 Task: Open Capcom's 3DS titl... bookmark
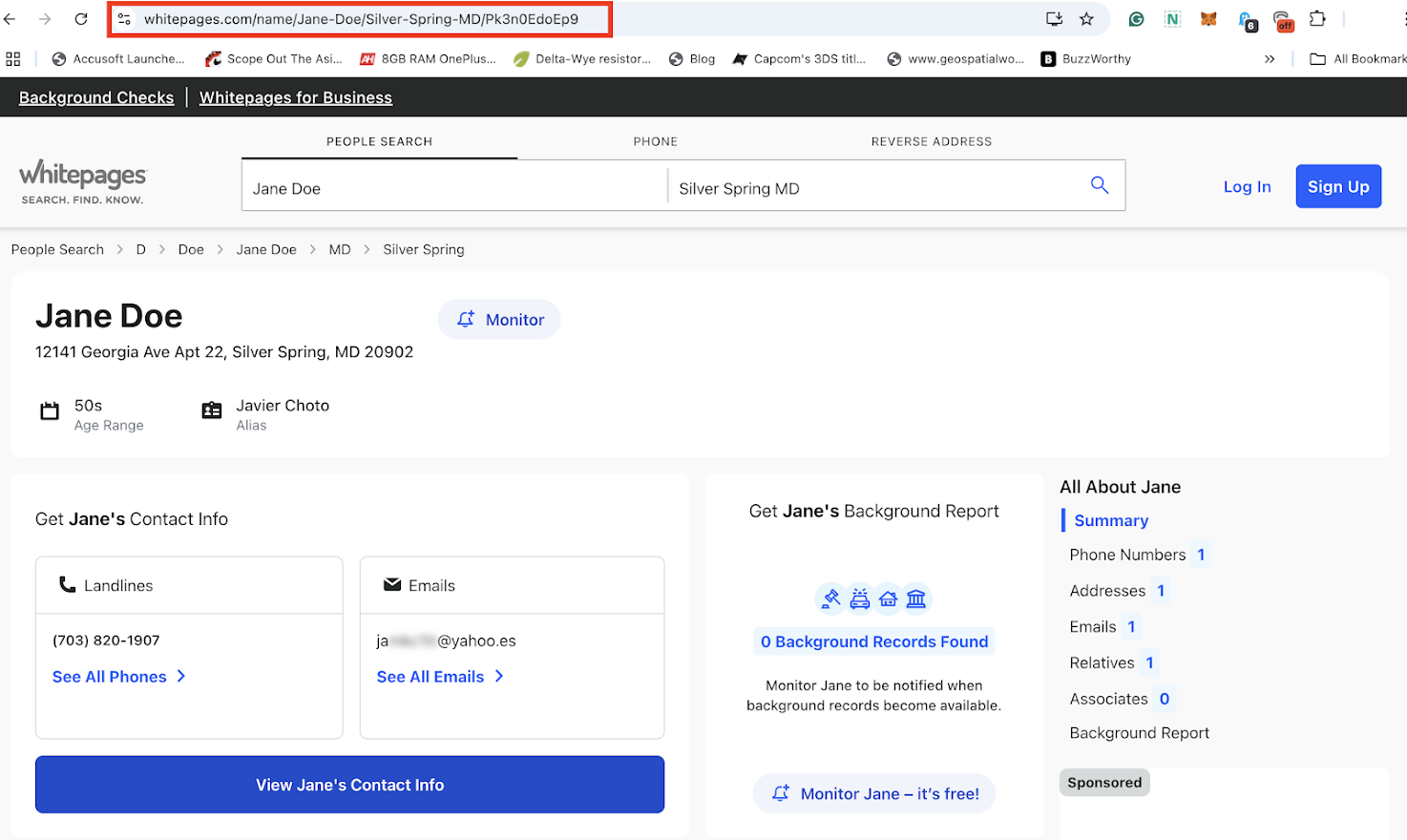pyautogui.click(x=799, y=59)
